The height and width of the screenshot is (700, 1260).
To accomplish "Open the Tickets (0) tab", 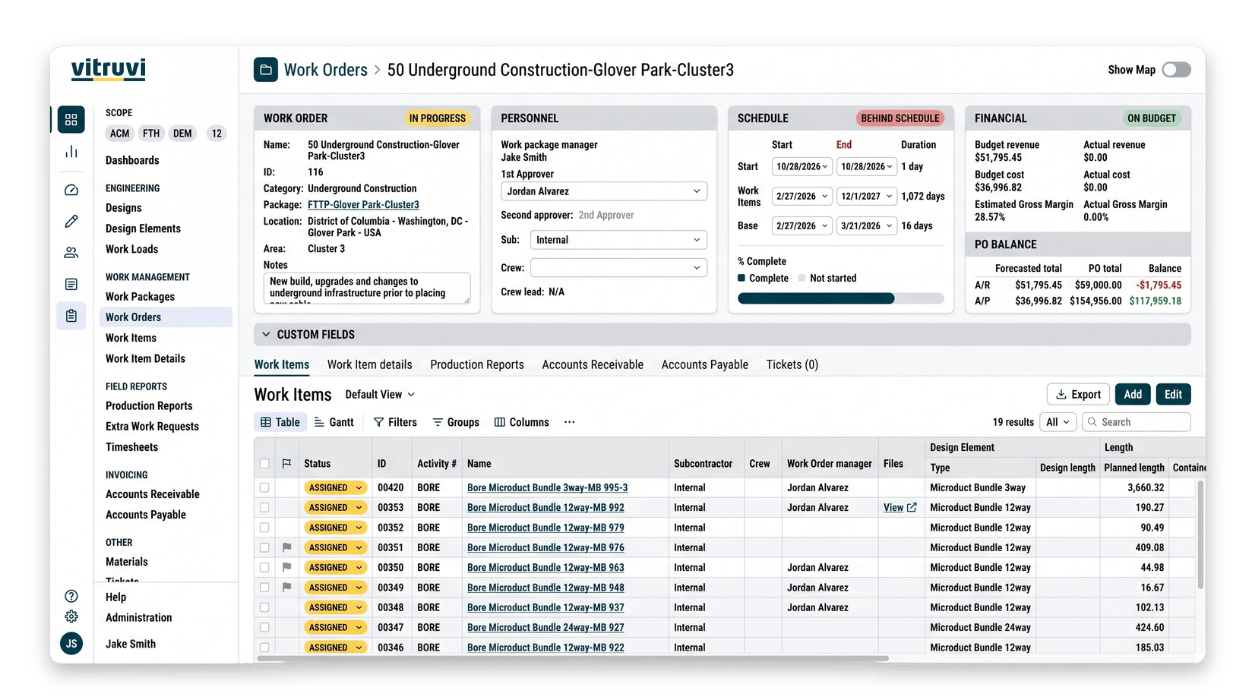I will tap(792, 365).
